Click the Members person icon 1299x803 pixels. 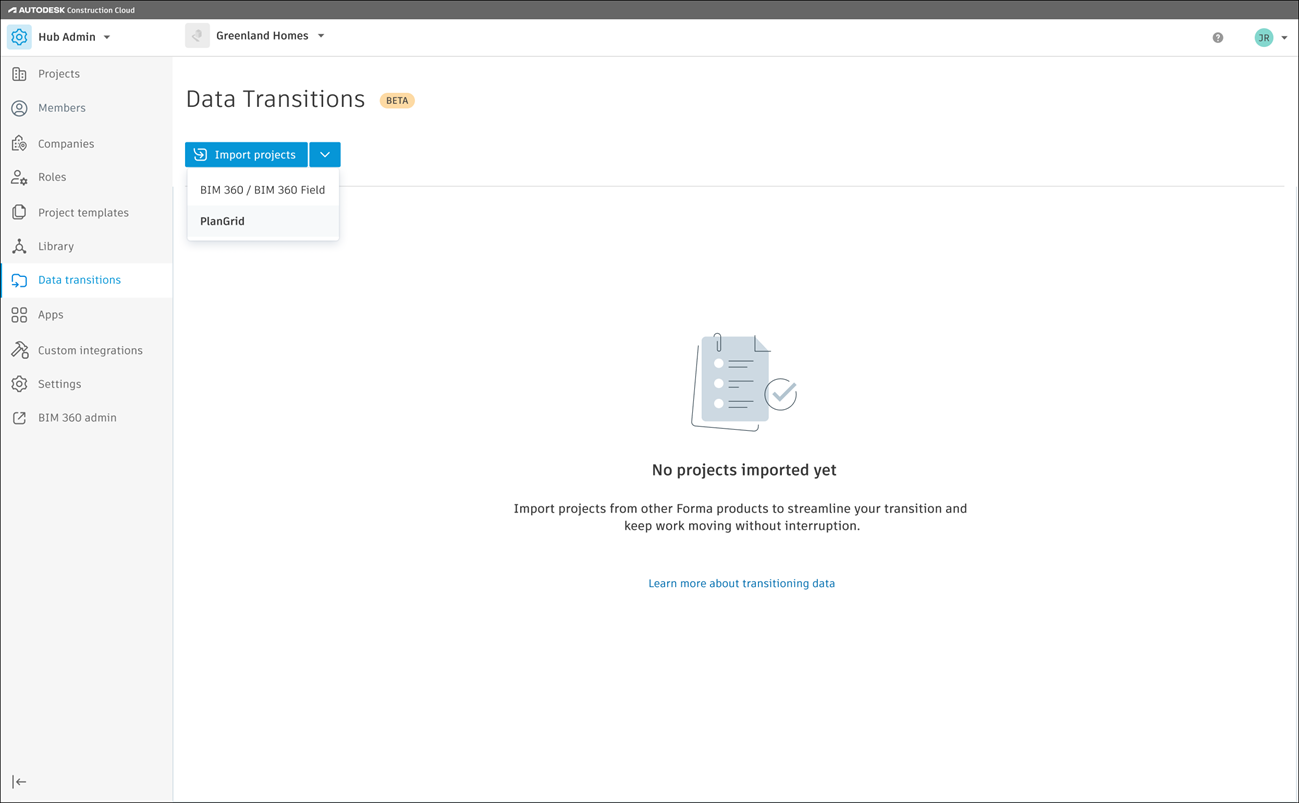point(19,108)
